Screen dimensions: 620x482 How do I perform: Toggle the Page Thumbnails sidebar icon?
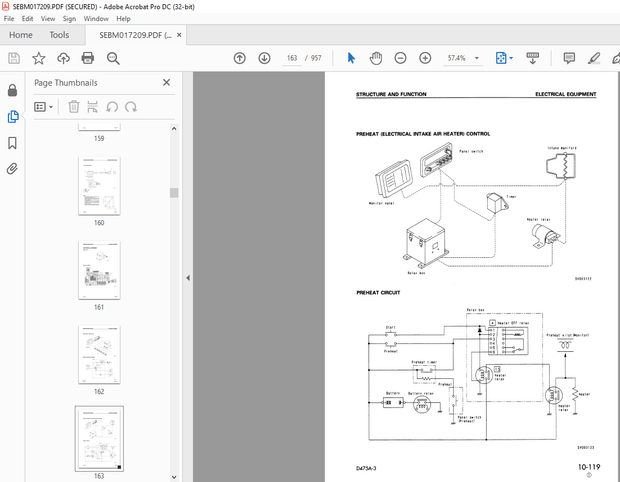coord(13,116)
